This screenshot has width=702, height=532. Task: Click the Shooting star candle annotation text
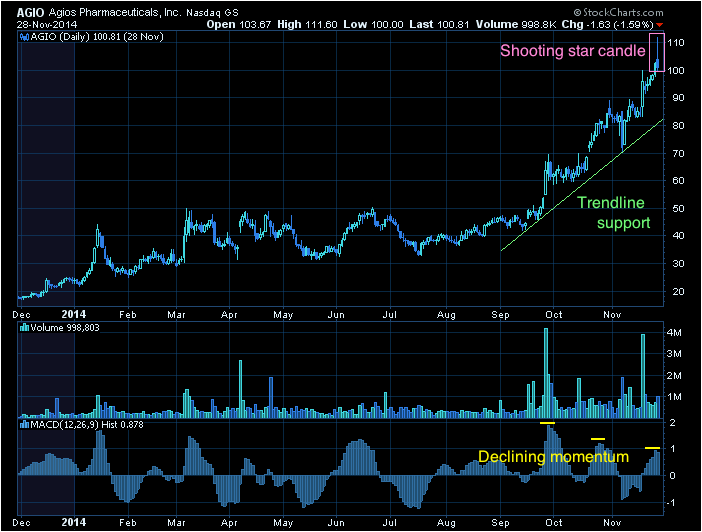point(573,51)
